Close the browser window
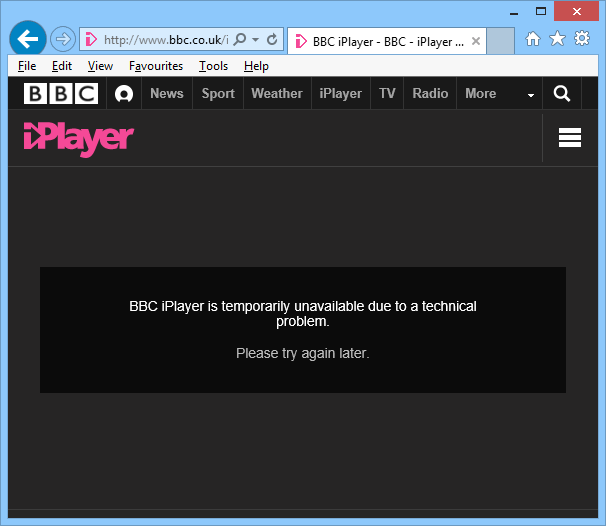The height and width of the screenshot is (526, 606). coord(577,11)
